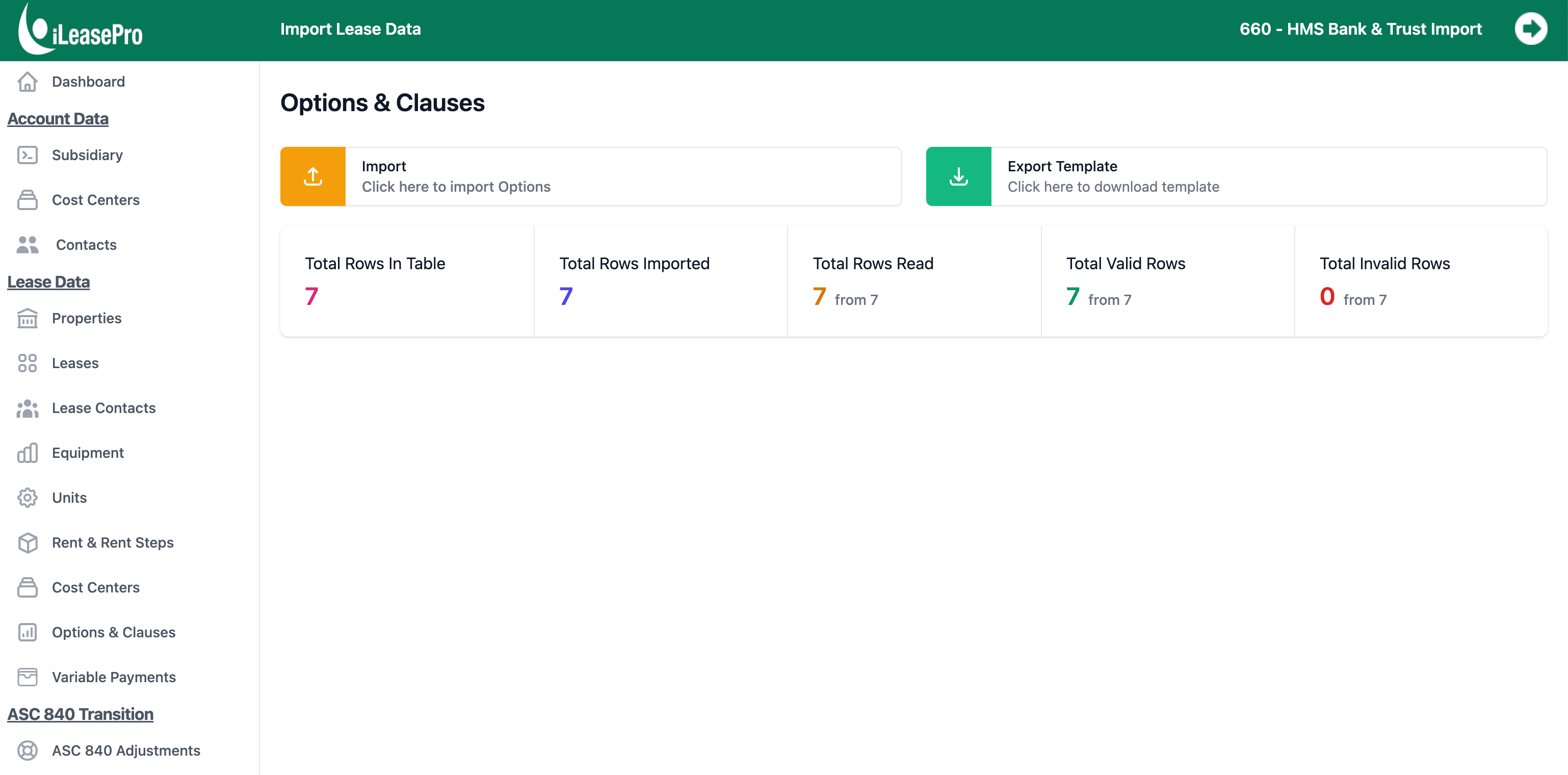The image size is (1568, 775).
Task: Click here to download template
Action: click(x=1113, y=187)
